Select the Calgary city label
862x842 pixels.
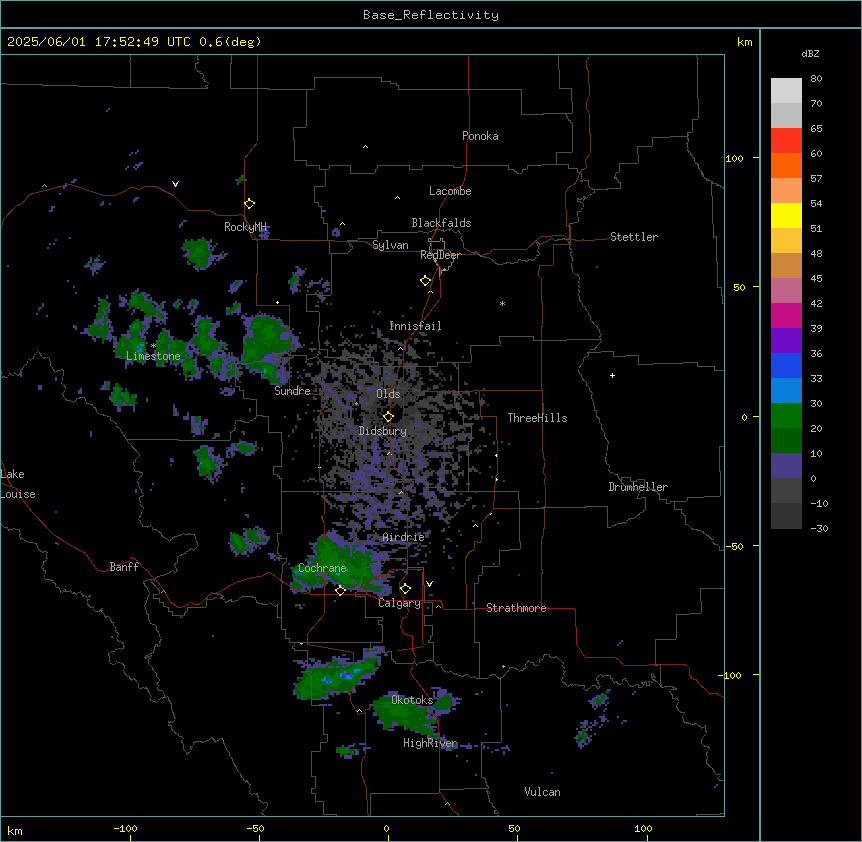399,603
